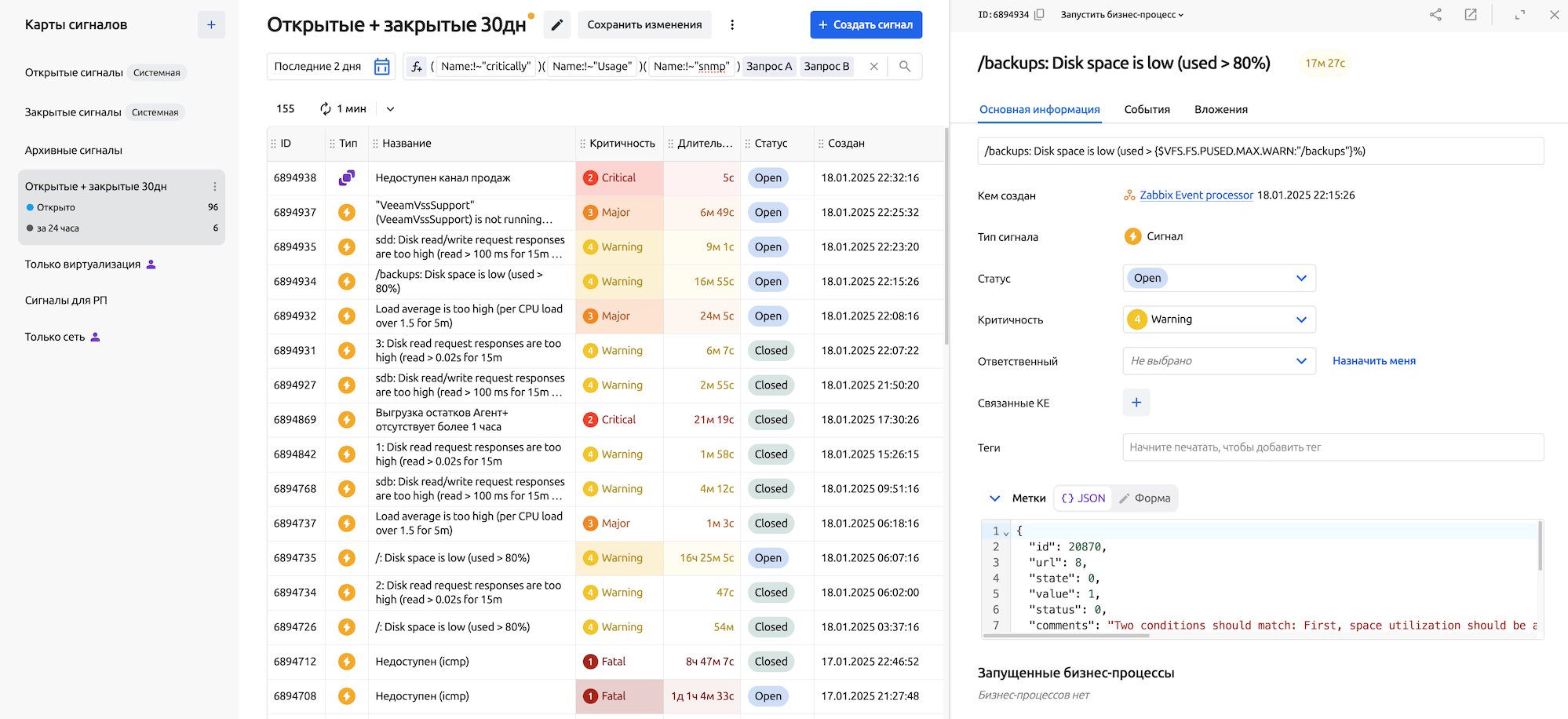
Task: Click the plus icon beside Карты сигналов
Action: click(x=211, y=25)
